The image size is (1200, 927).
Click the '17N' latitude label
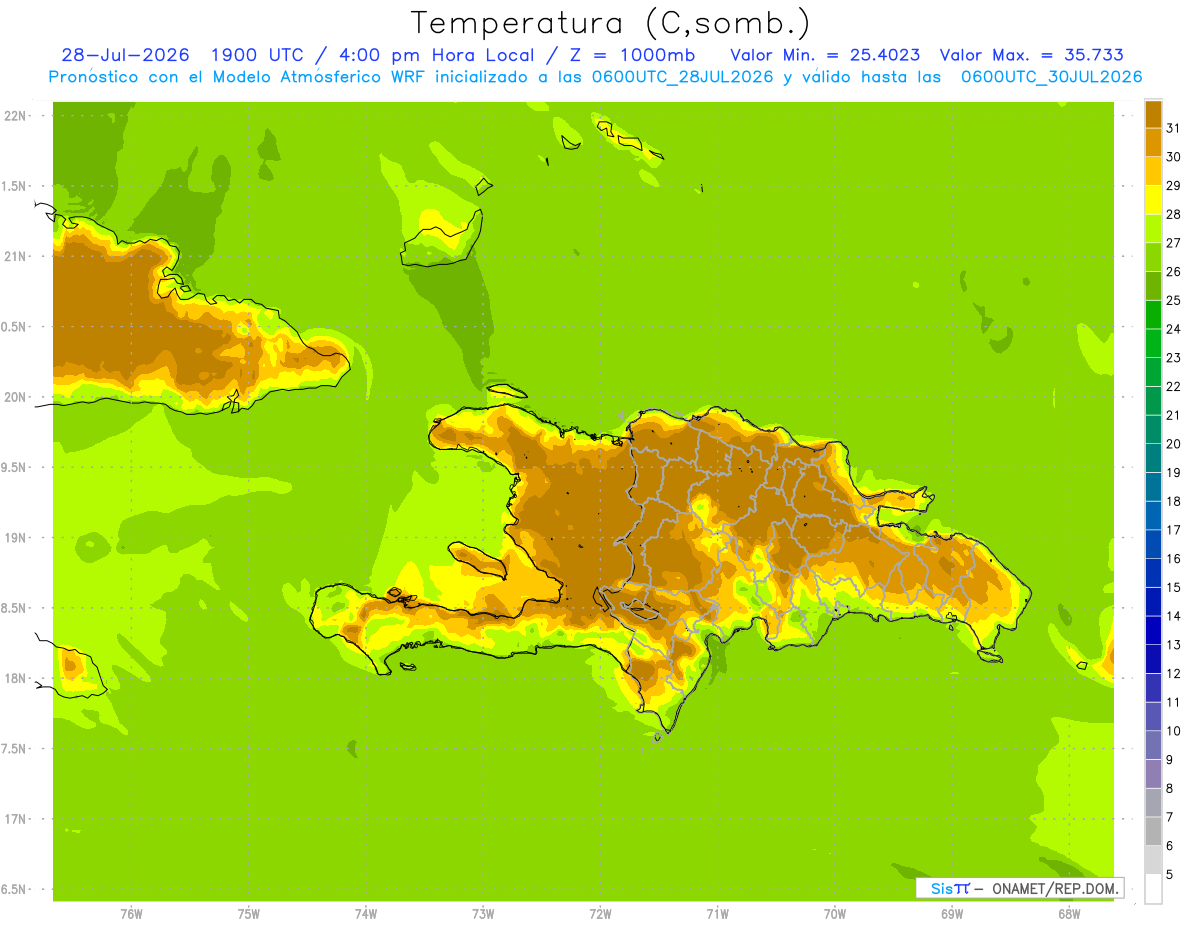click(x=16, y=819)
